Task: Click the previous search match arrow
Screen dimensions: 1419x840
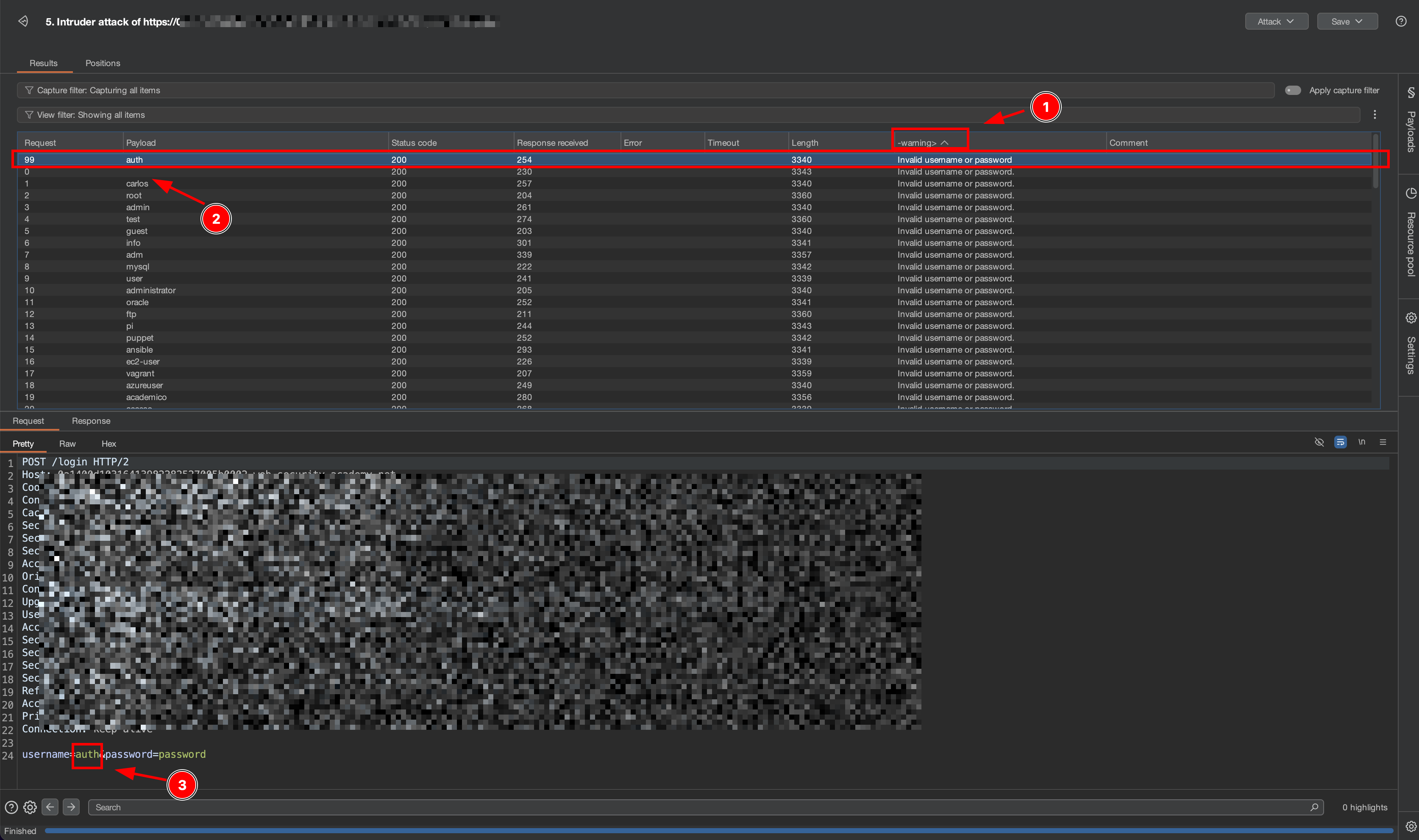Action: [x=50, y=807]
